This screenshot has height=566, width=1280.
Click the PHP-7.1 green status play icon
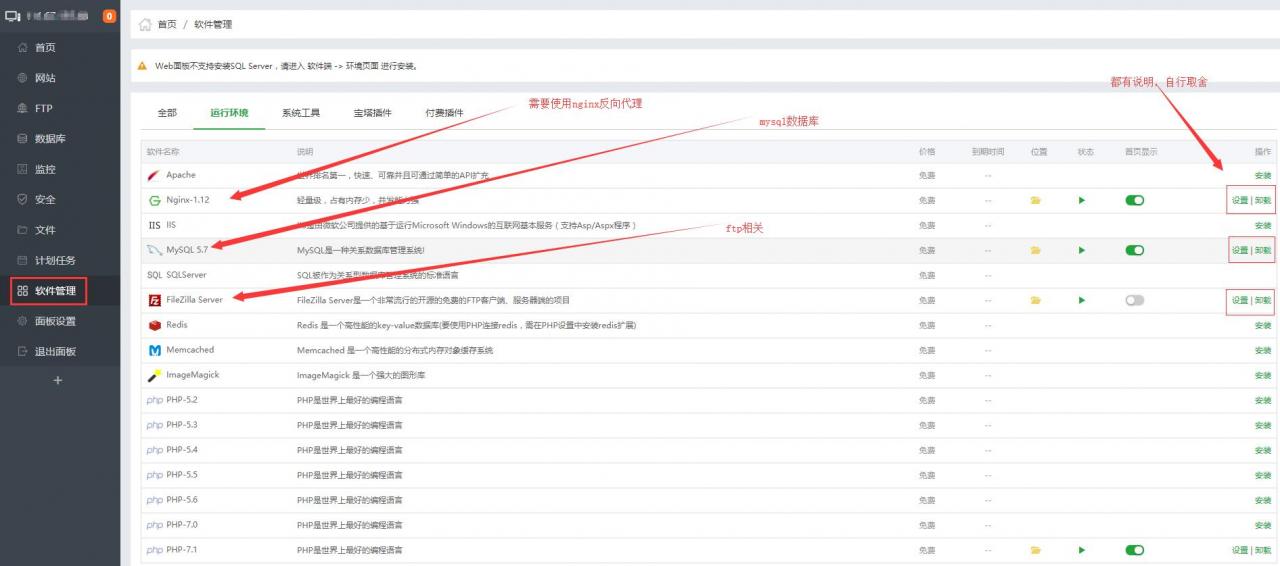[1081, 550]
